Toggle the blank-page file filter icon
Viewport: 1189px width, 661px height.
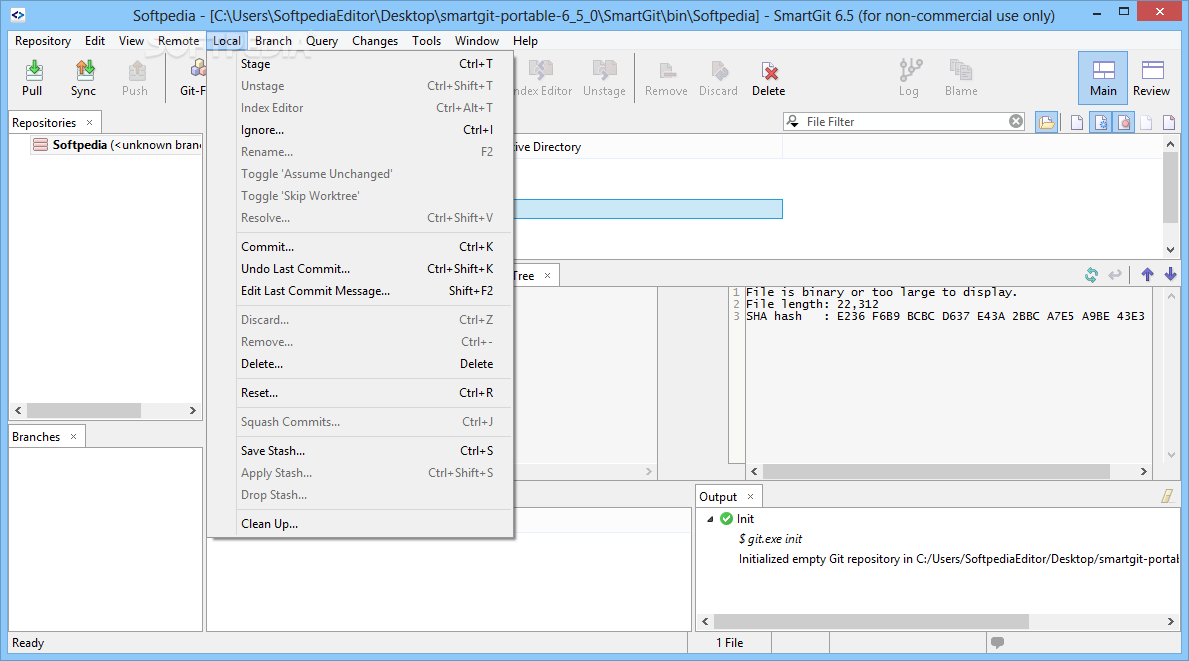(x=1077, y=122)
